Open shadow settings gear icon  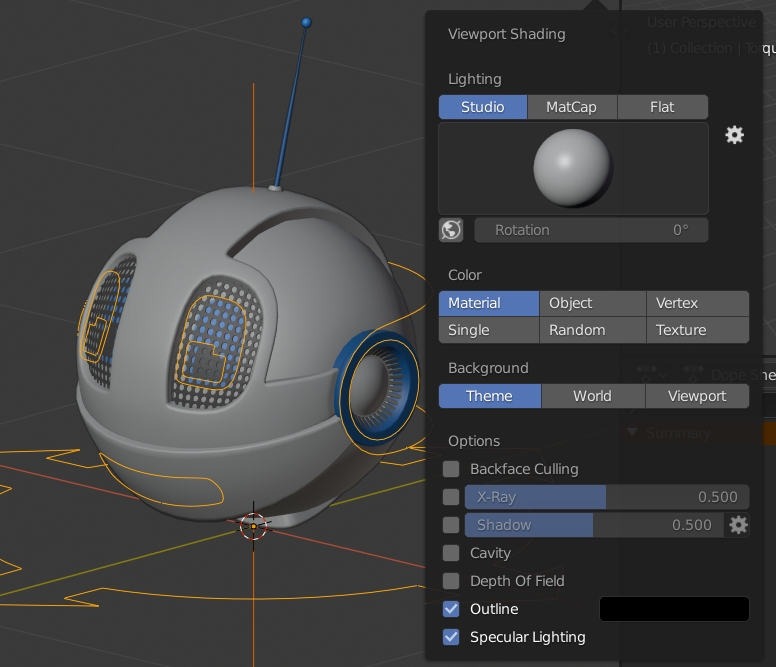click(x=738, y=525)
